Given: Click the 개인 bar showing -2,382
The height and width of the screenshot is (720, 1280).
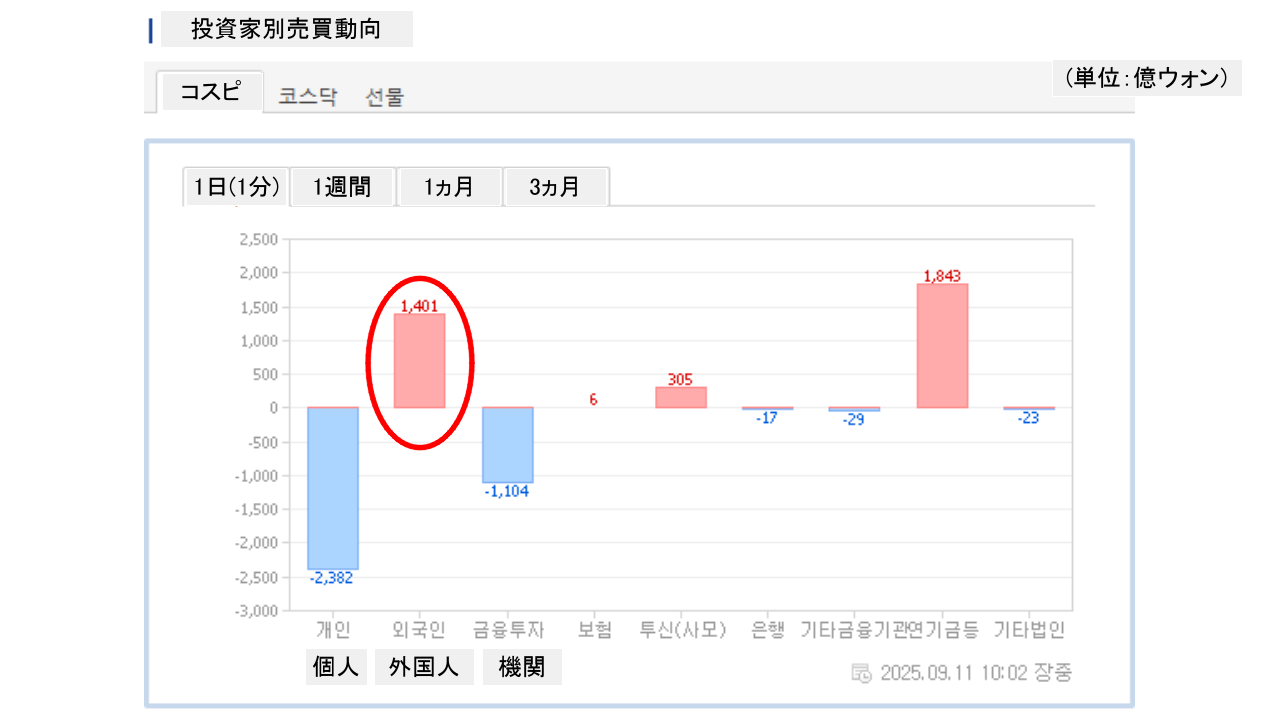Looking at the screenshot, I should (333, 488).
